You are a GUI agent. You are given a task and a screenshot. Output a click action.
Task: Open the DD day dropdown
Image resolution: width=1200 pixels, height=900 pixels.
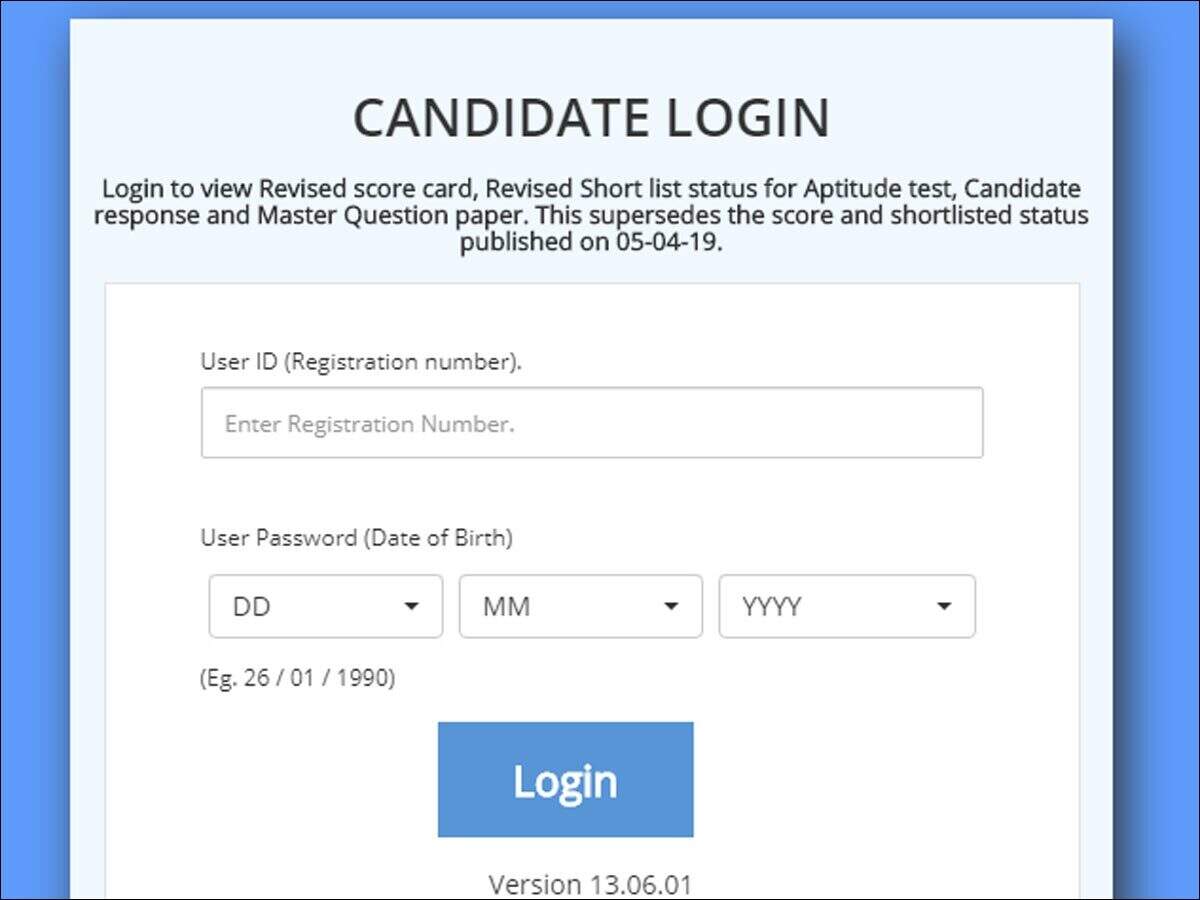click(x=325, y=606)
